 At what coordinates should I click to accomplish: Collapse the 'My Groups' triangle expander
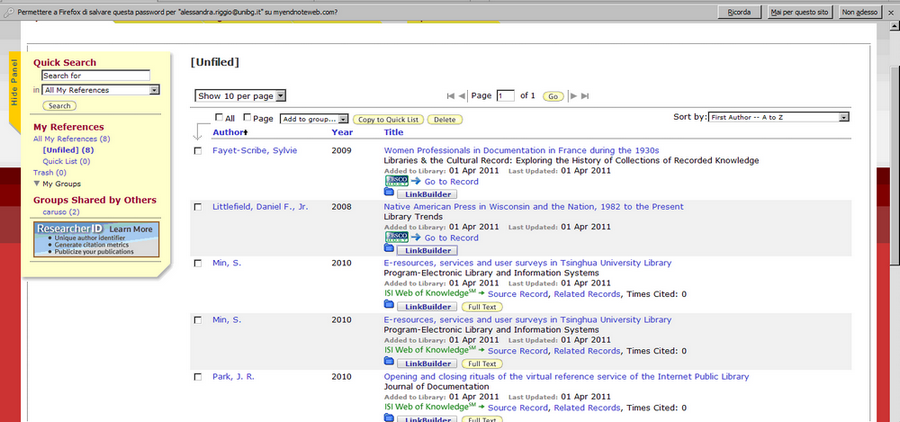point(36,184)
